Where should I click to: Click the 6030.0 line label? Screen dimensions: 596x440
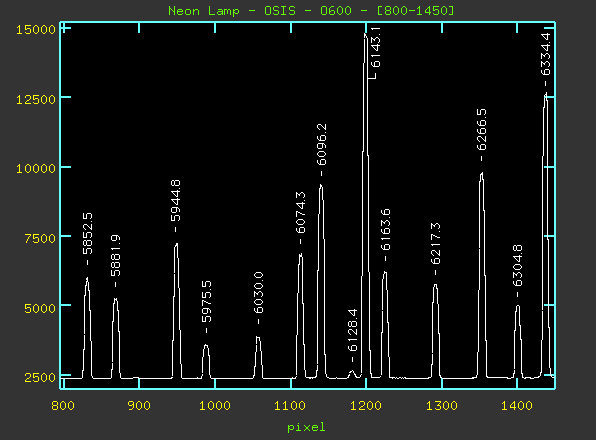pos(258,293)
